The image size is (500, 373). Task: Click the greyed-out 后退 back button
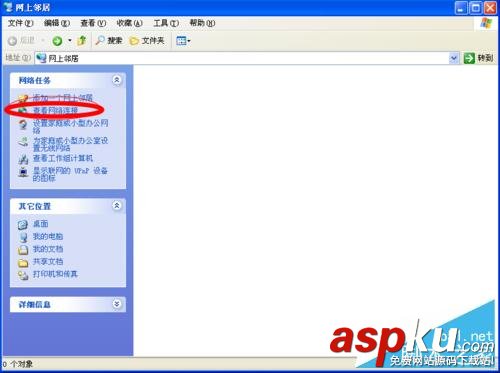pos(21,41)
